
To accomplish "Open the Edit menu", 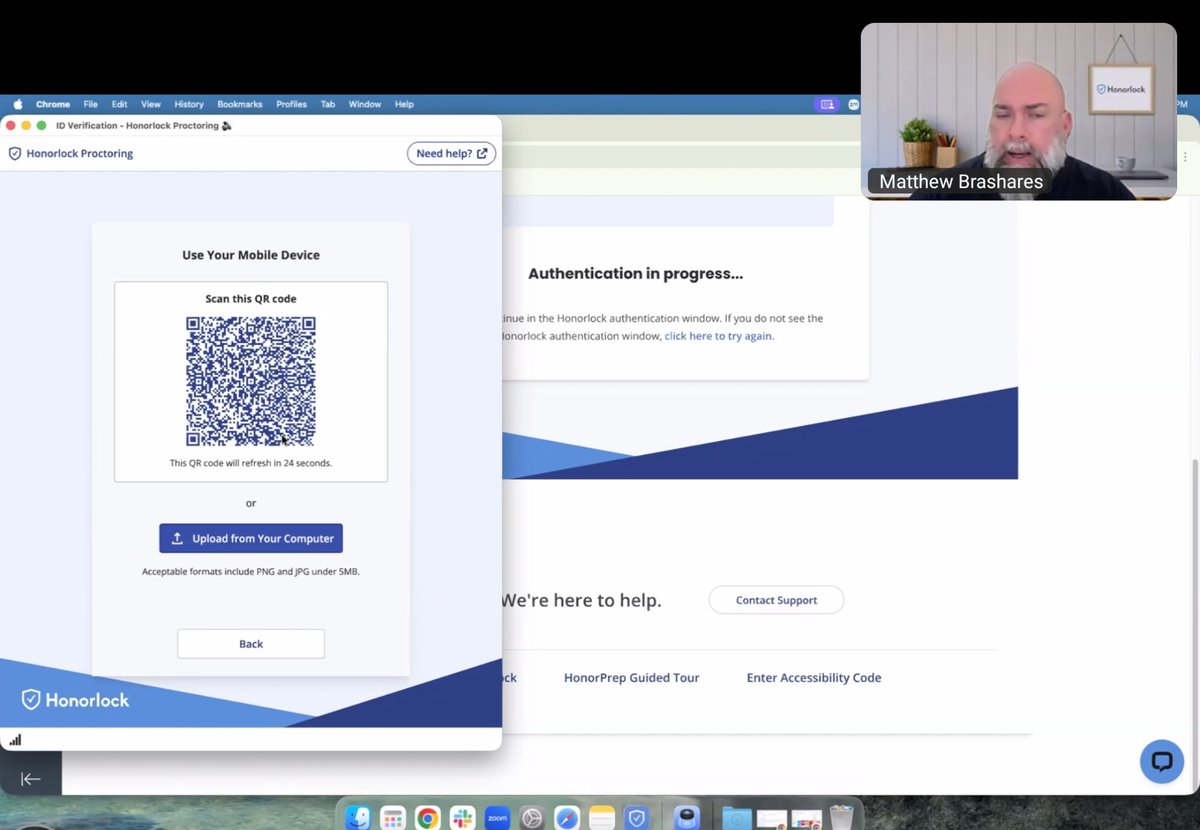I will 119,104.
